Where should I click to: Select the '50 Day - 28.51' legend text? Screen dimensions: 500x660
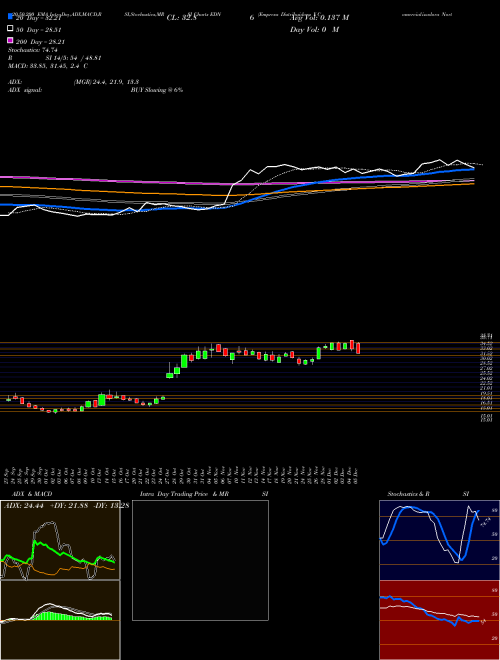(39, 30)
